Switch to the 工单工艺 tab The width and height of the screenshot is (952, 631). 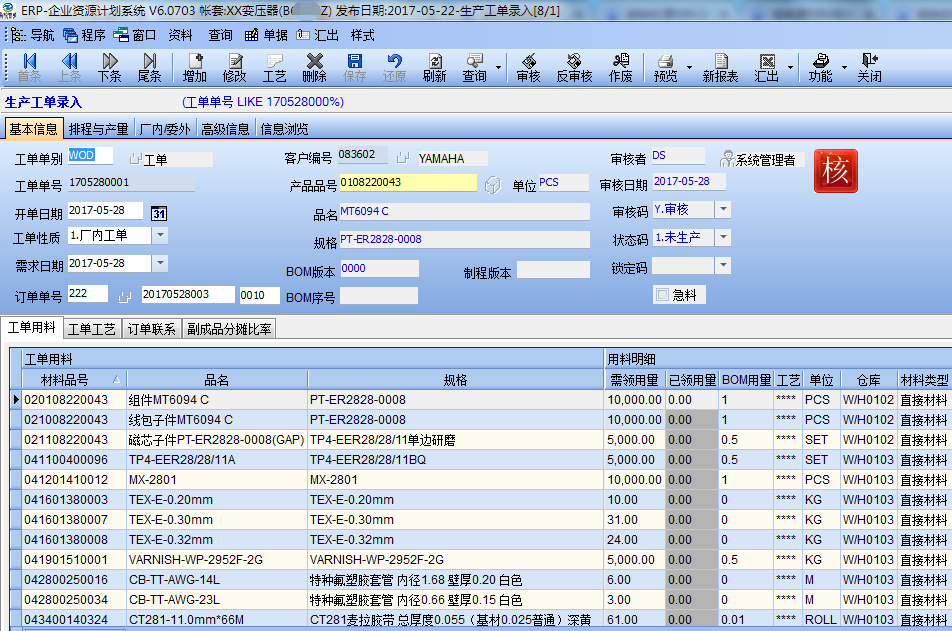(92, 329)
